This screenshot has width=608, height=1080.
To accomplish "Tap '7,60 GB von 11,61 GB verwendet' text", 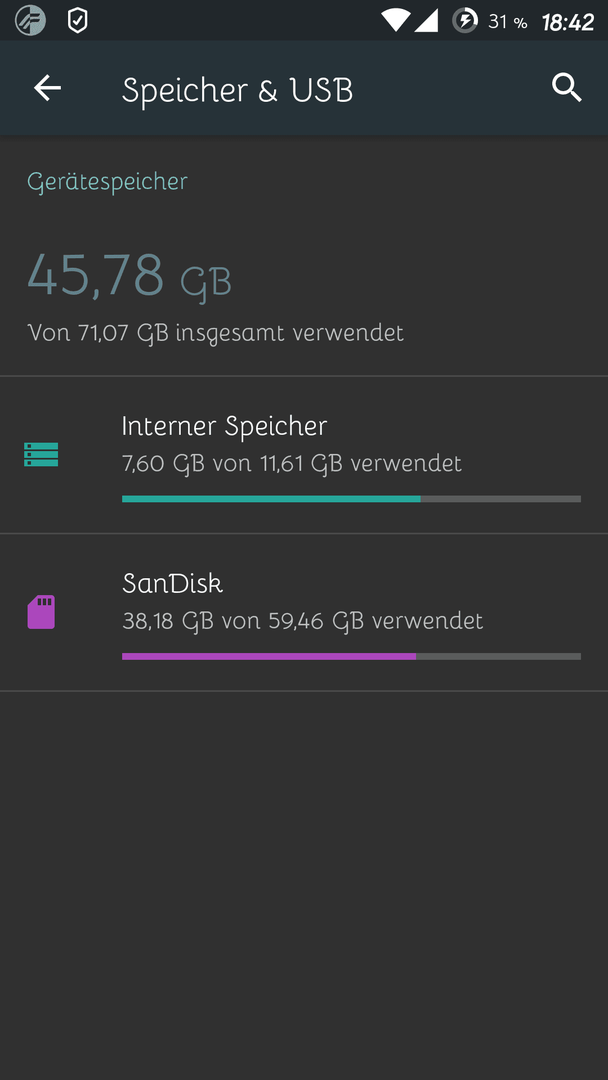I will point(292,464).
